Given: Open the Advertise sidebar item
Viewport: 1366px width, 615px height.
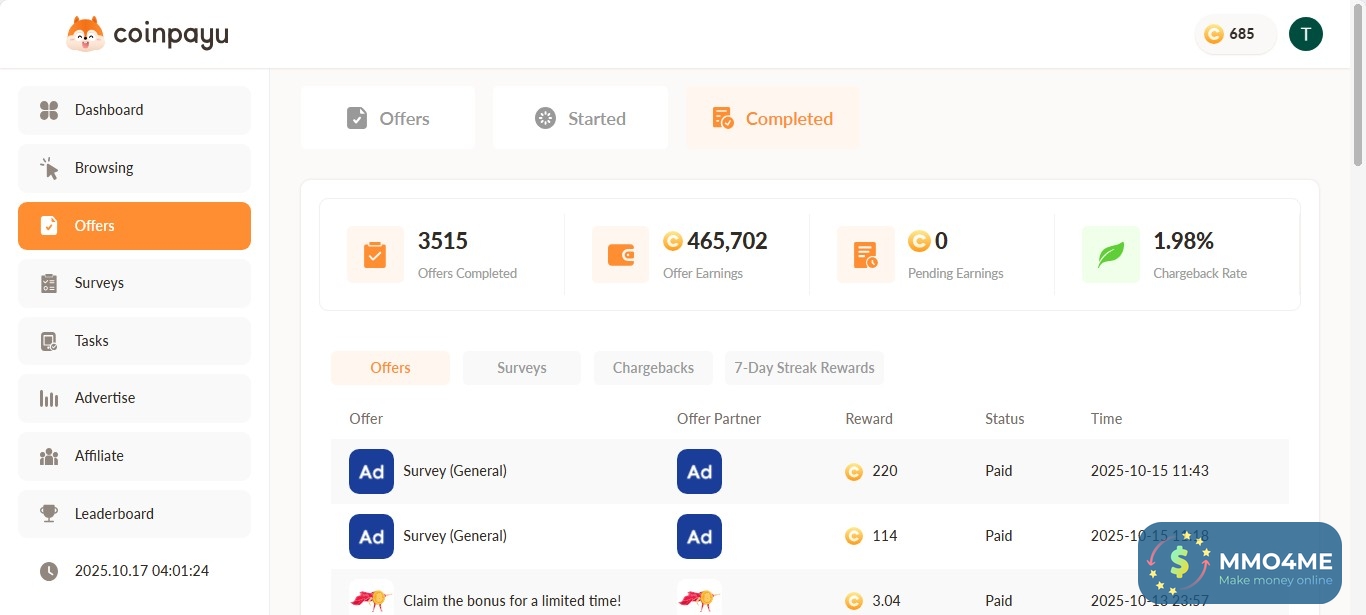Looking at the screenshot, I should 134,398.
